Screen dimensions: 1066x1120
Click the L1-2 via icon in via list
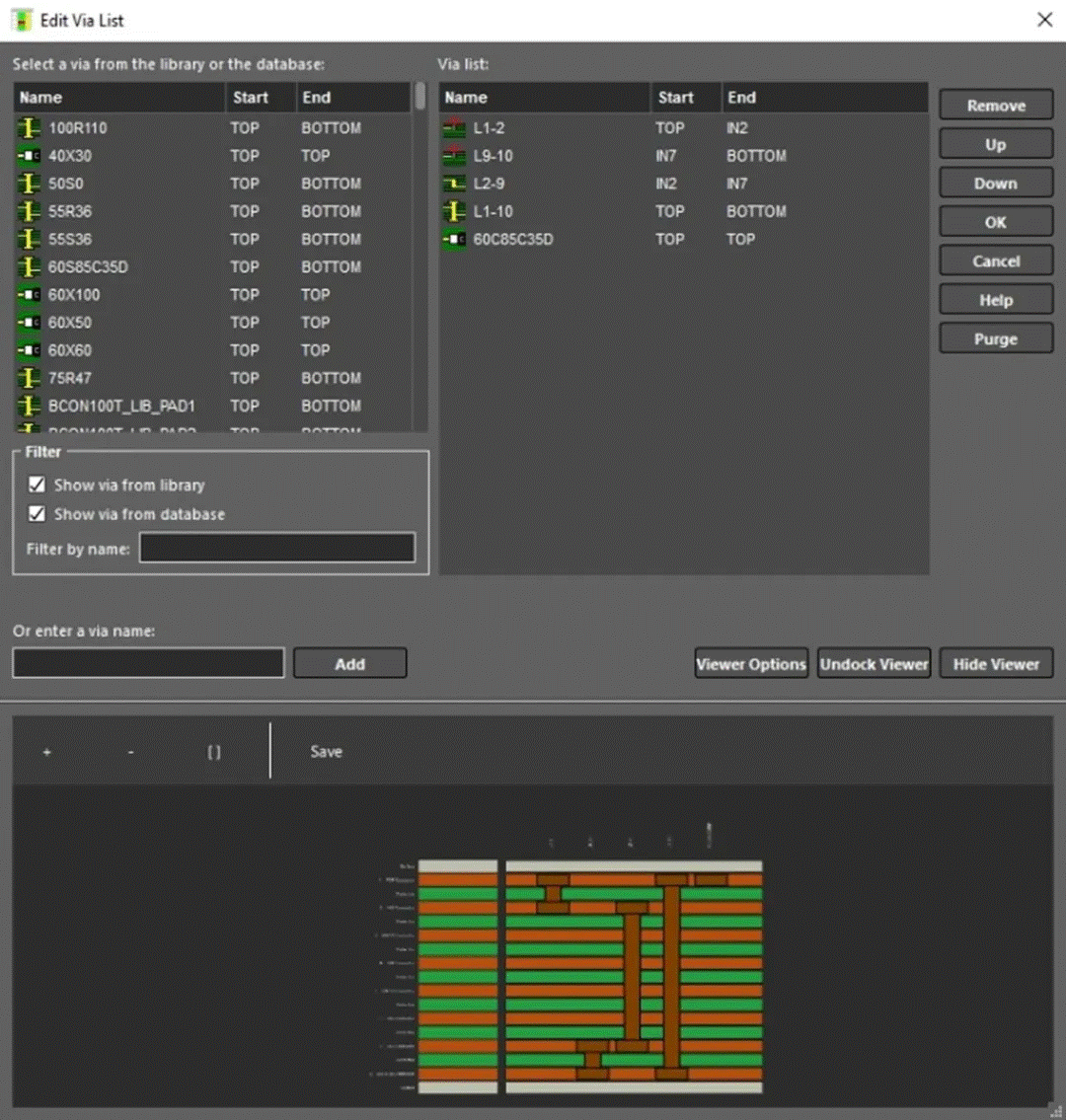click(x=455, y=128)
